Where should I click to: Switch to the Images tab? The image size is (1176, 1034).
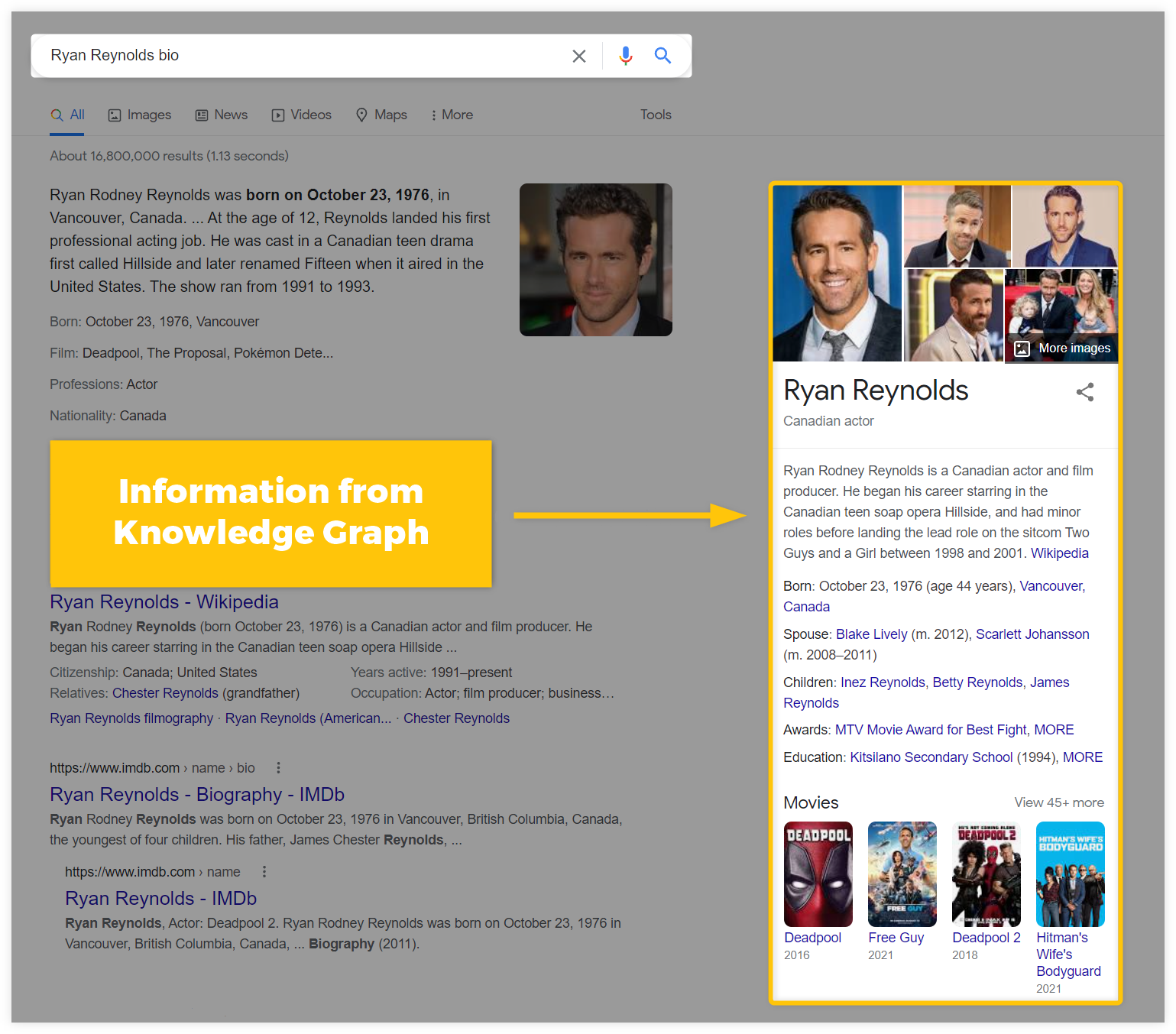140,115
